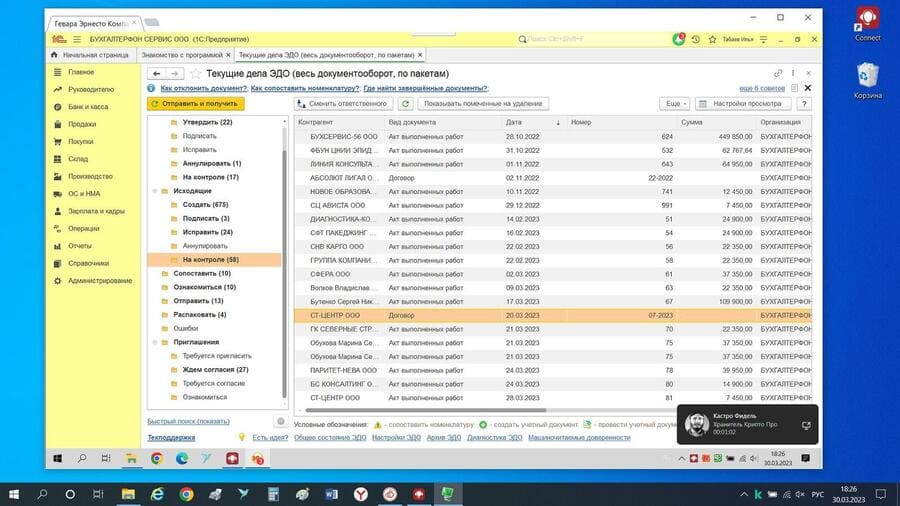Screen dimensions: 900x506
Task: Go forward with the right arrow button
Action: (174, 73)
